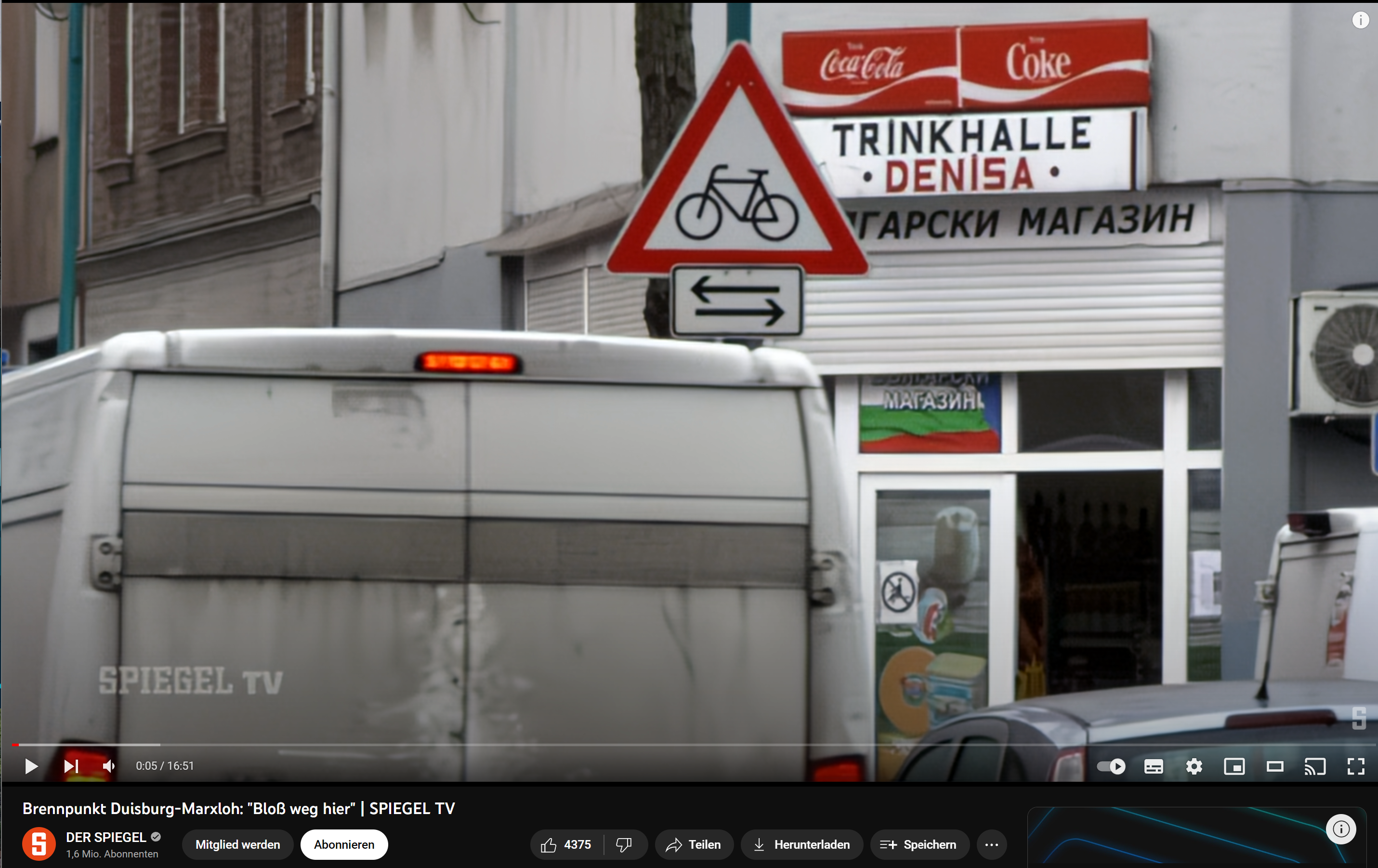The height and width of the screenshot is (868, 1378).
Task: Seek along the video progress bar
Action: pyautogui.click(x=687, y=745)
